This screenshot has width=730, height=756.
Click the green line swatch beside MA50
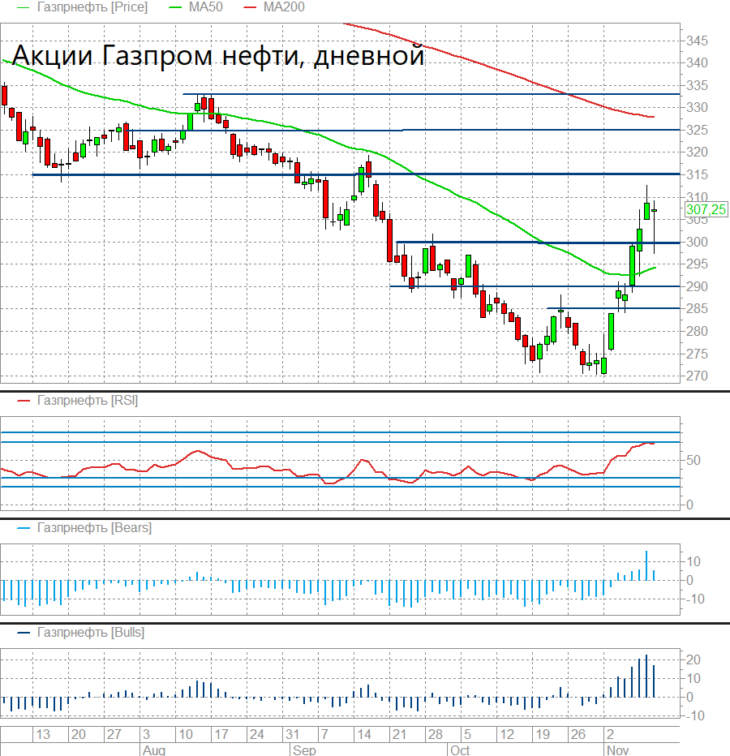[x=175, y=8]
